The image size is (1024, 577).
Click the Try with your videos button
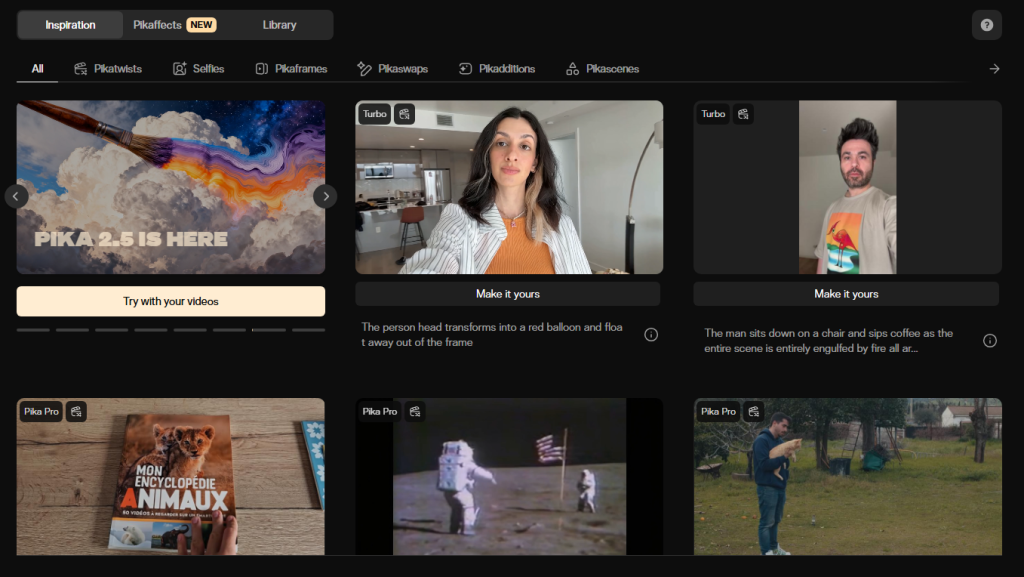[x=170, y=301]
